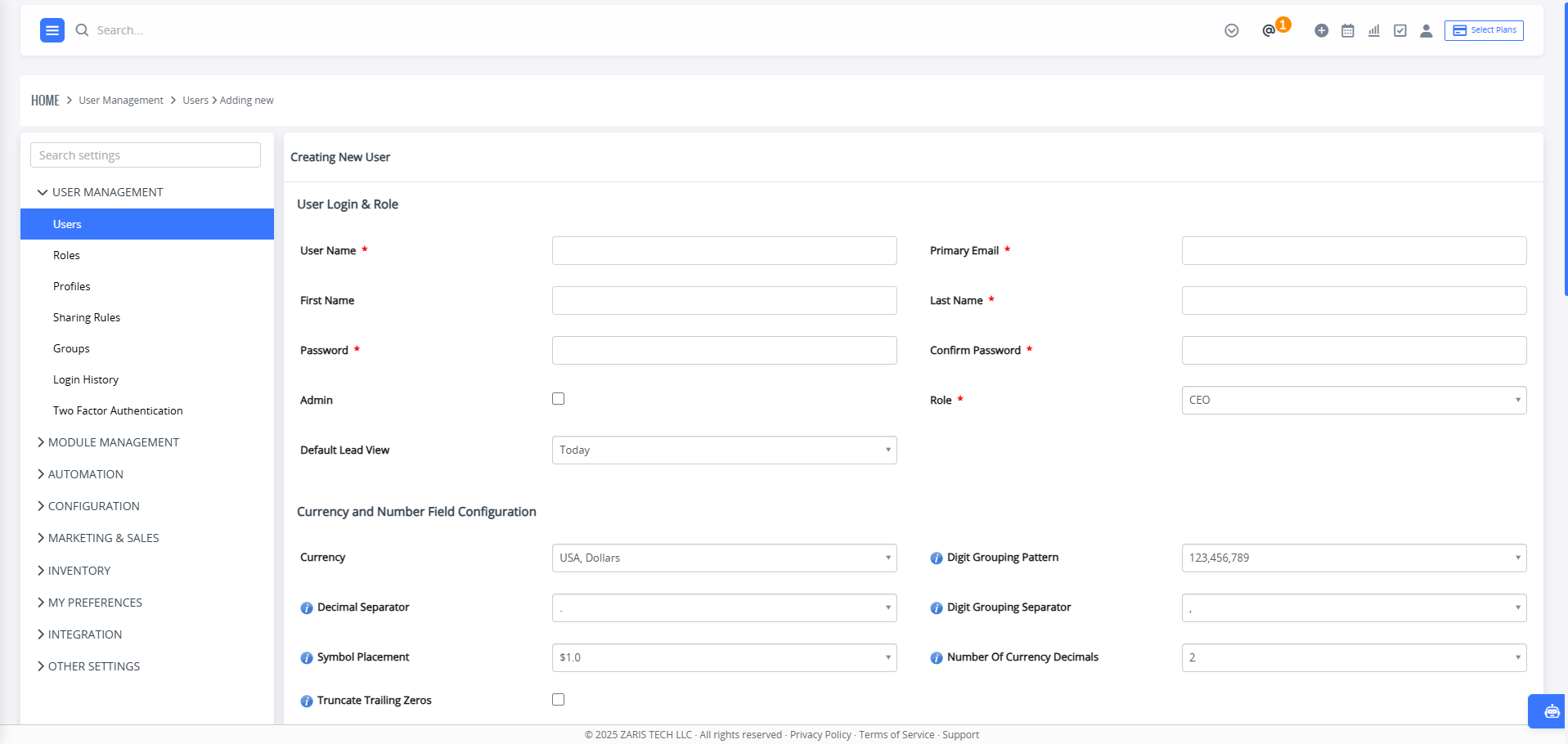The height and width of the screenshot is (744, 1568).
Task: Expand OTHER SETTINGS section
Action: [x=88, y=666]
